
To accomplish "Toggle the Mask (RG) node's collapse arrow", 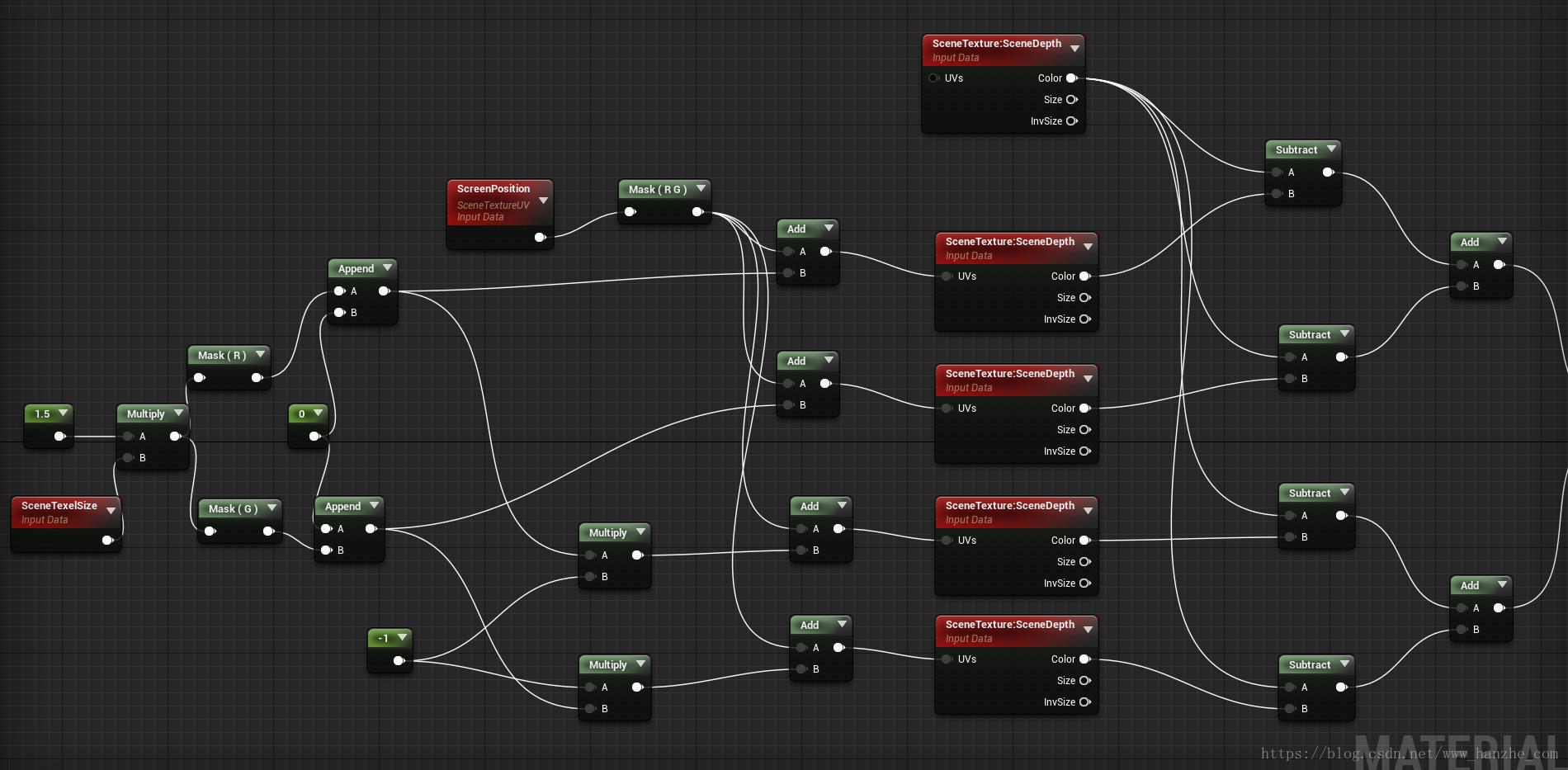I will coord(701,189).
